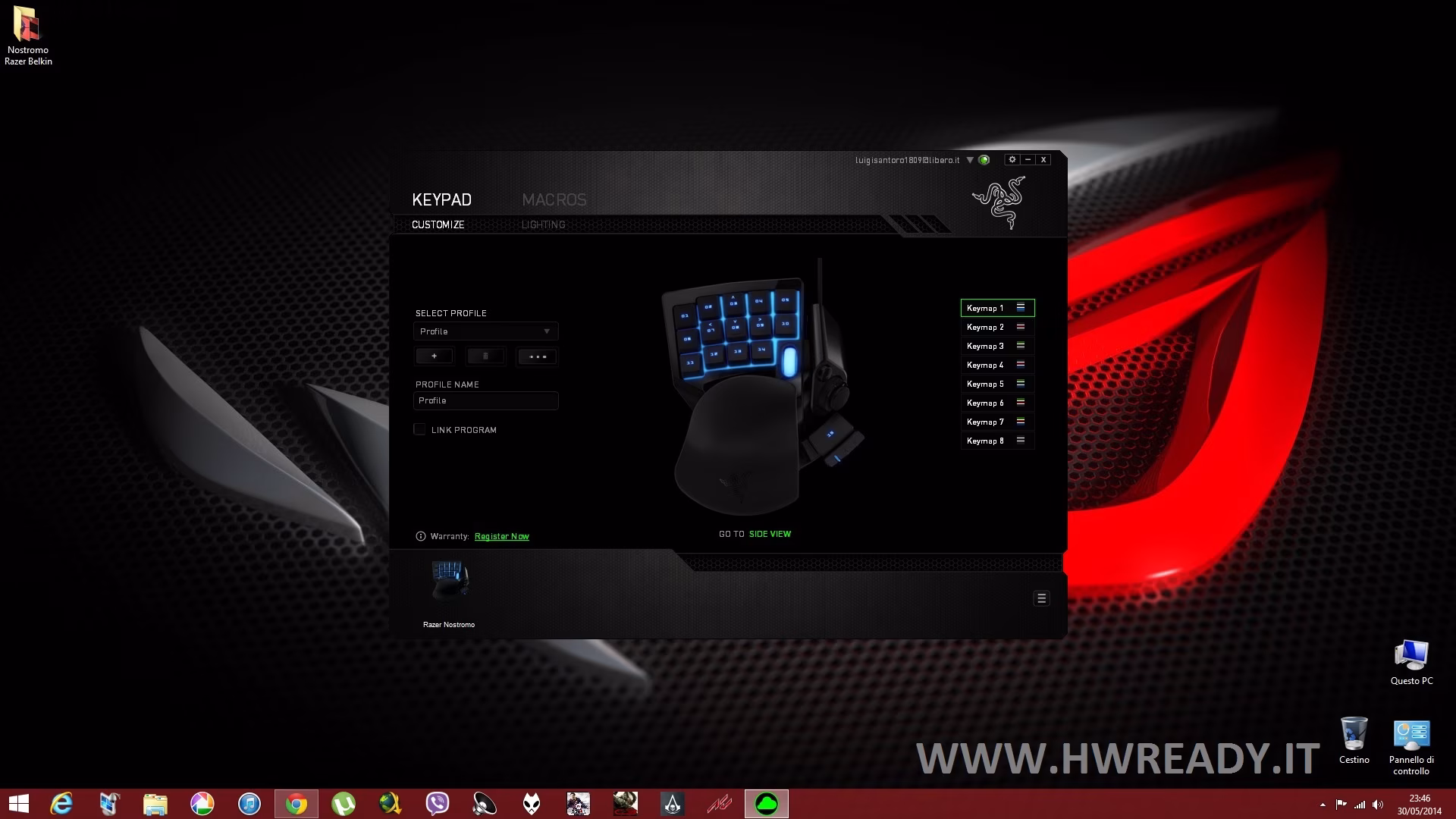Screen dimensions: 1456x819
Task: Open Action Center flag icon
Action: tap(1341, 805)
